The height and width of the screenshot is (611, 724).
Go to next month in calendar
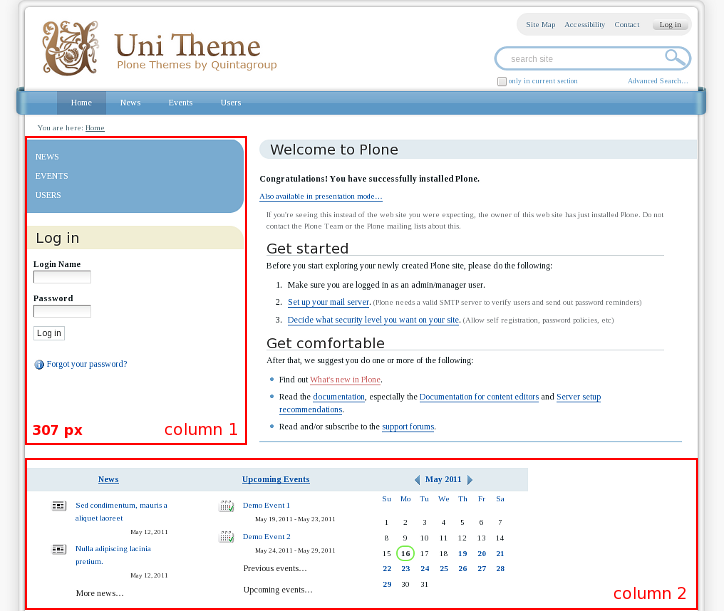[x=470, y=480]
